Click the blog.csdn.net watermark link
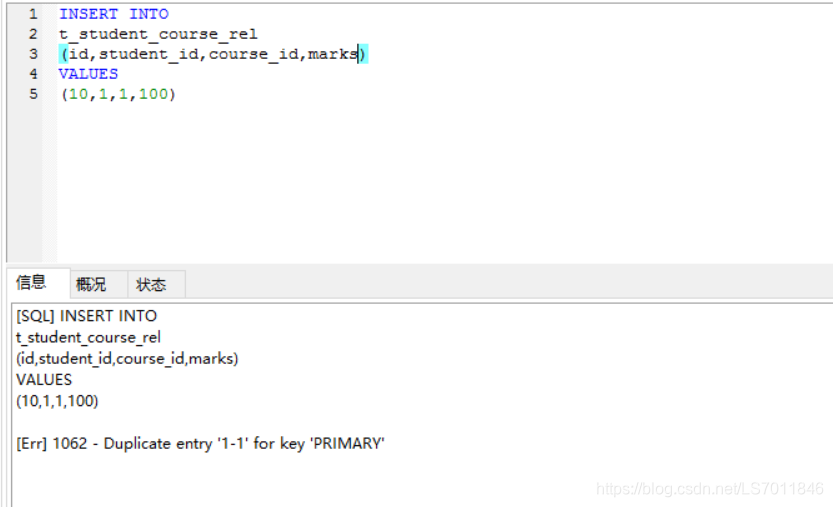Viewport: 833px width, 507px height. 710,488
